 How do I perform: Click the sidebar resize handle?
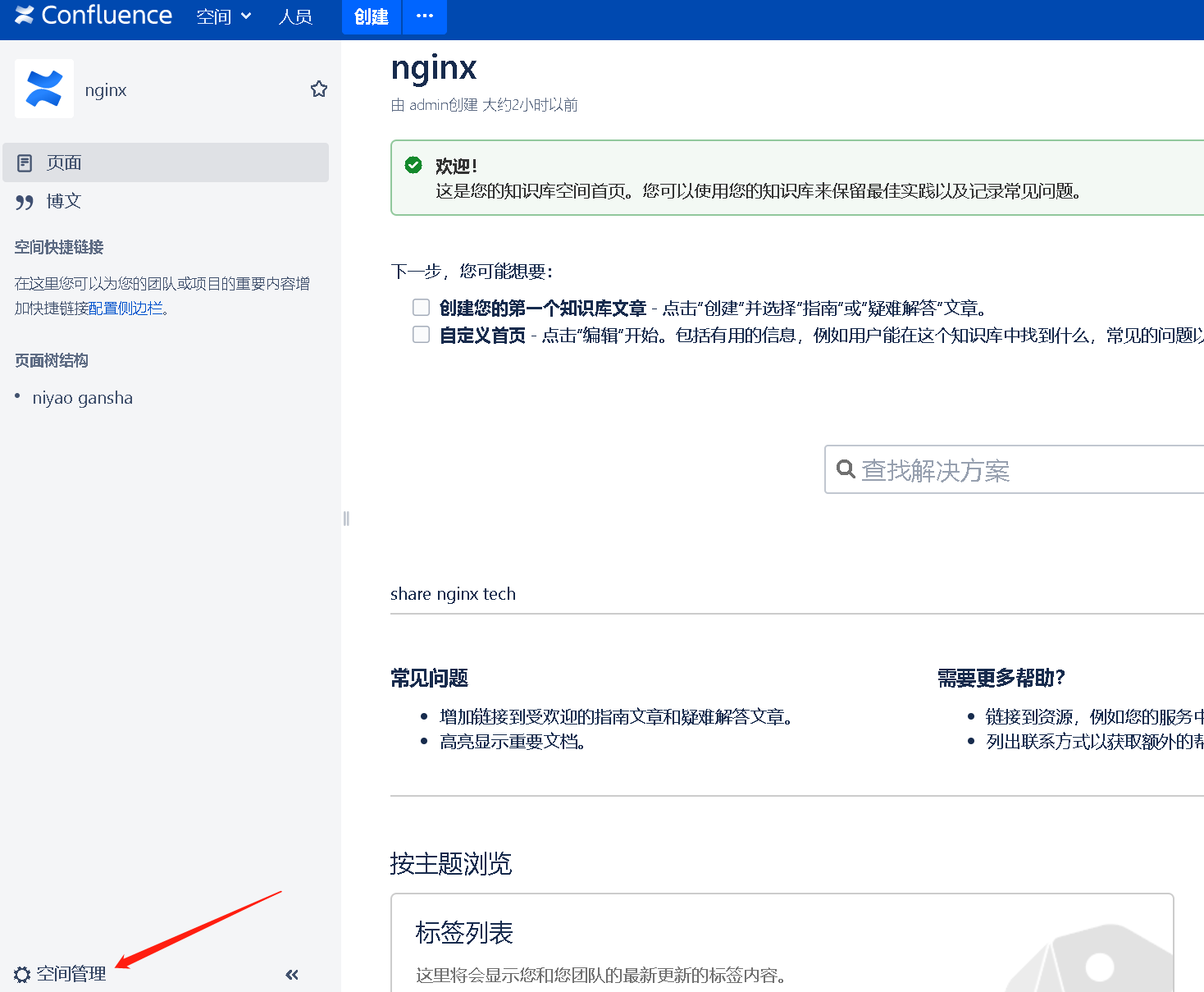346,519
